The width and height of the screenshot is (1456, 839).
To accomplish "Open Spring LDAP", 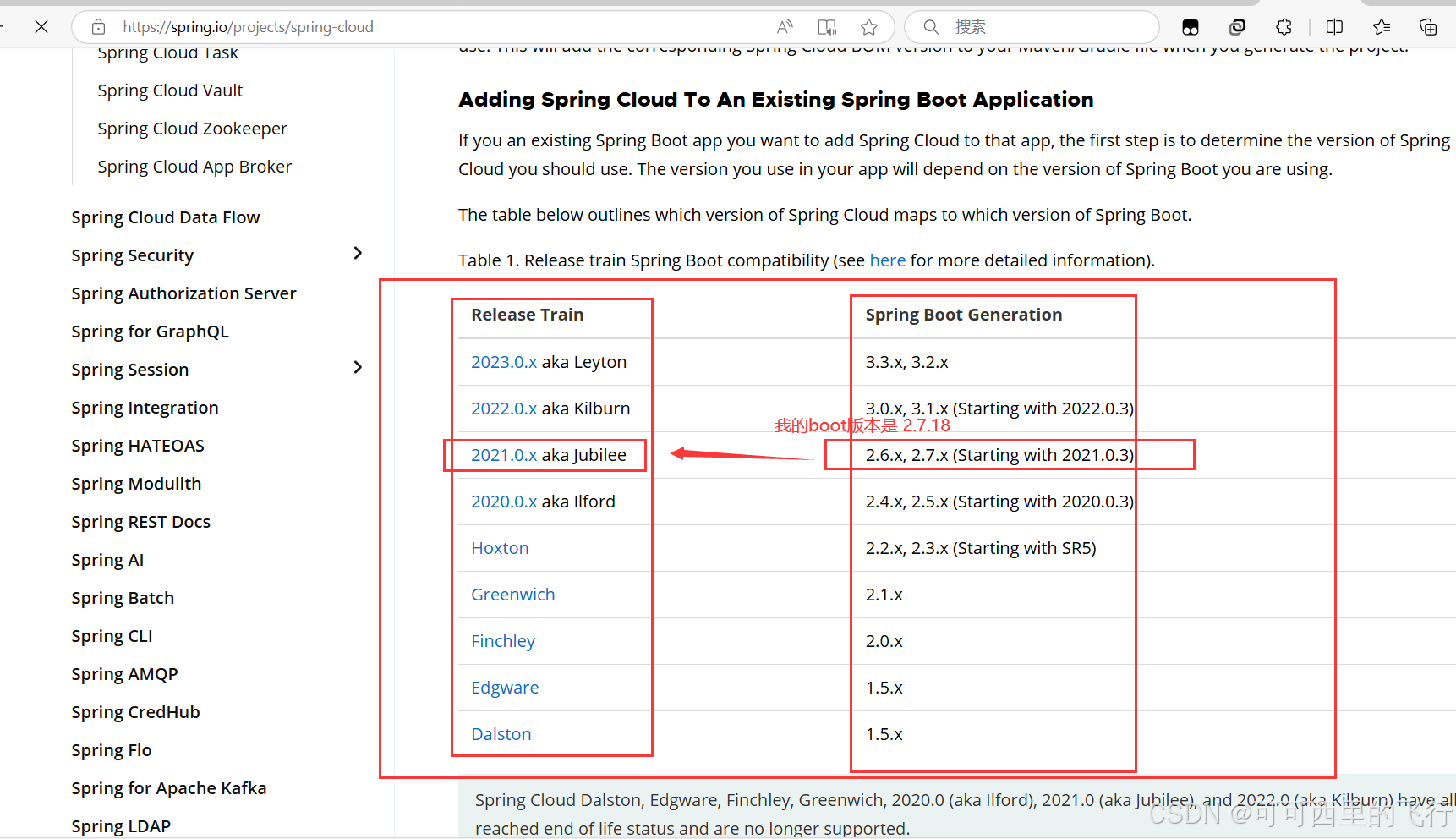I will (121, 826).
